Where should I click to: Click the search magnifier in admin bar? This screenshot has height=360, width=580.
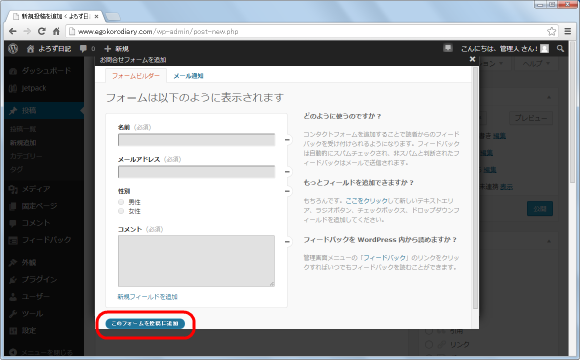(x=560, y=48)
